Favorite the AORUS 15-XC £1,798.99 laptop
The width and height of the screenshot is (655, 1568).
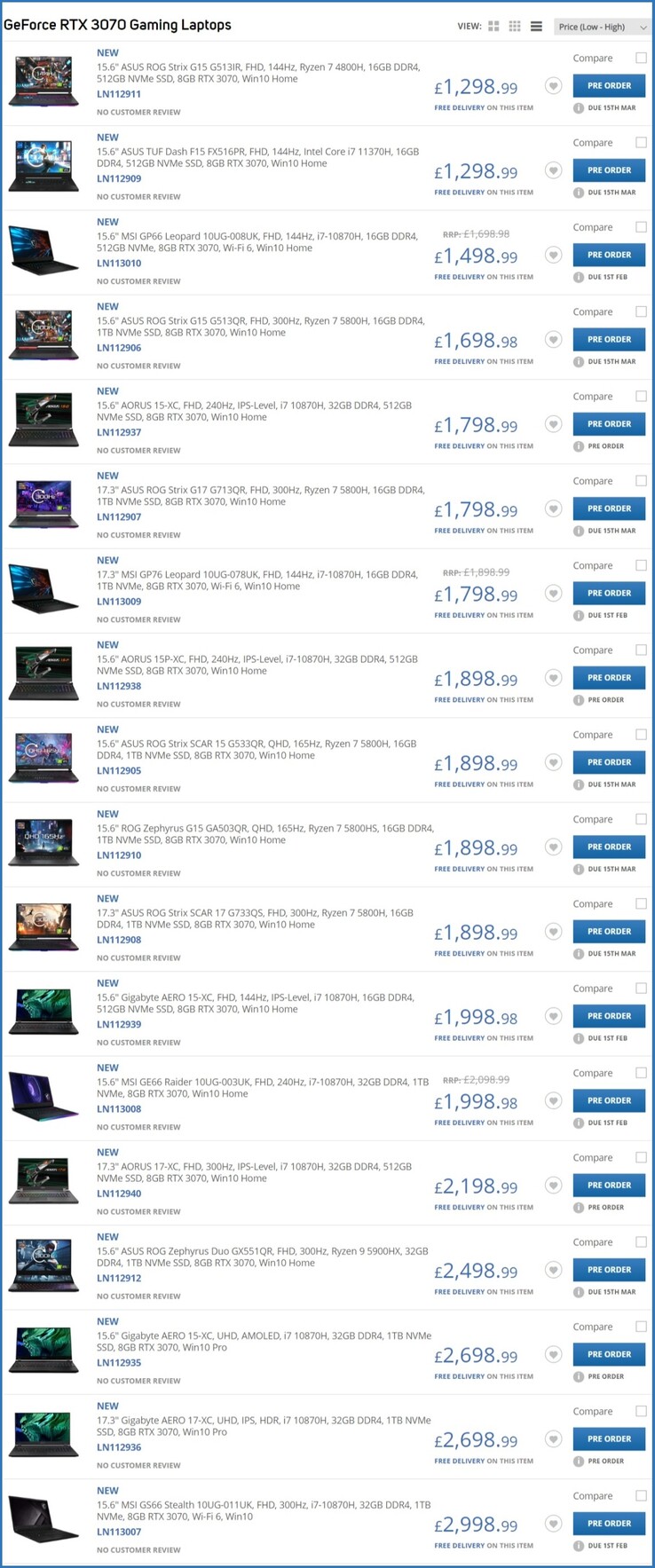(x=553, y=425)
